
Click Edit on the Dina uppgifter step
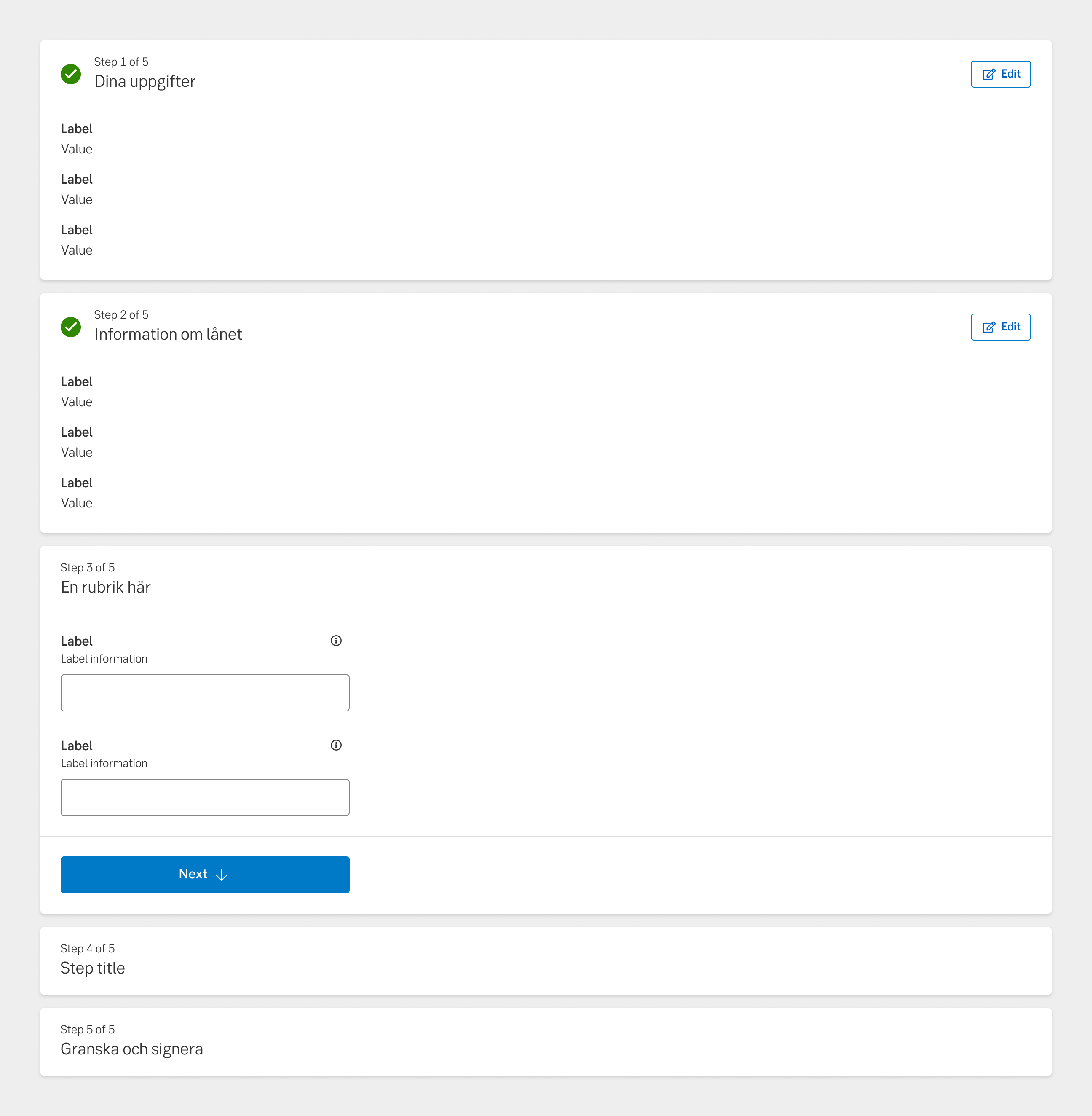coord(1000,74)
